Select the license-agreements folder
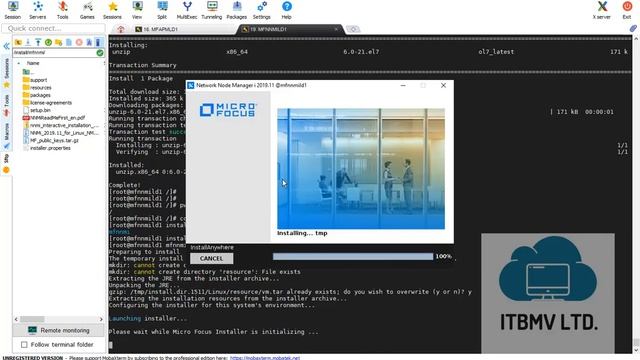The width and height of the screenshot is (640, 360). (x=47, y=103)
